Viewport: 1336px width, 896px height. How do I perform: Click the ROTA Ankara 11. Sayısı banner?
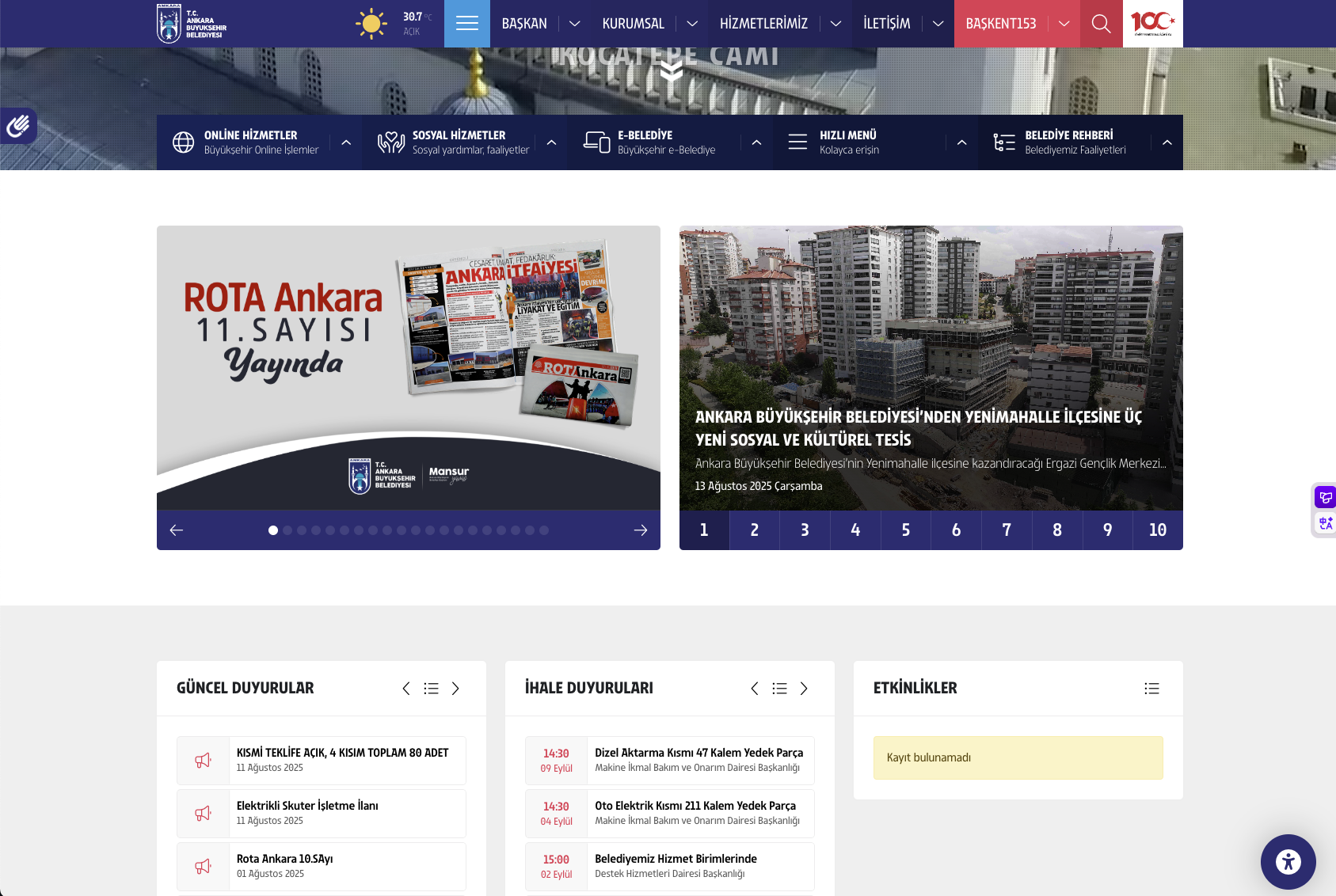point(409,368)
